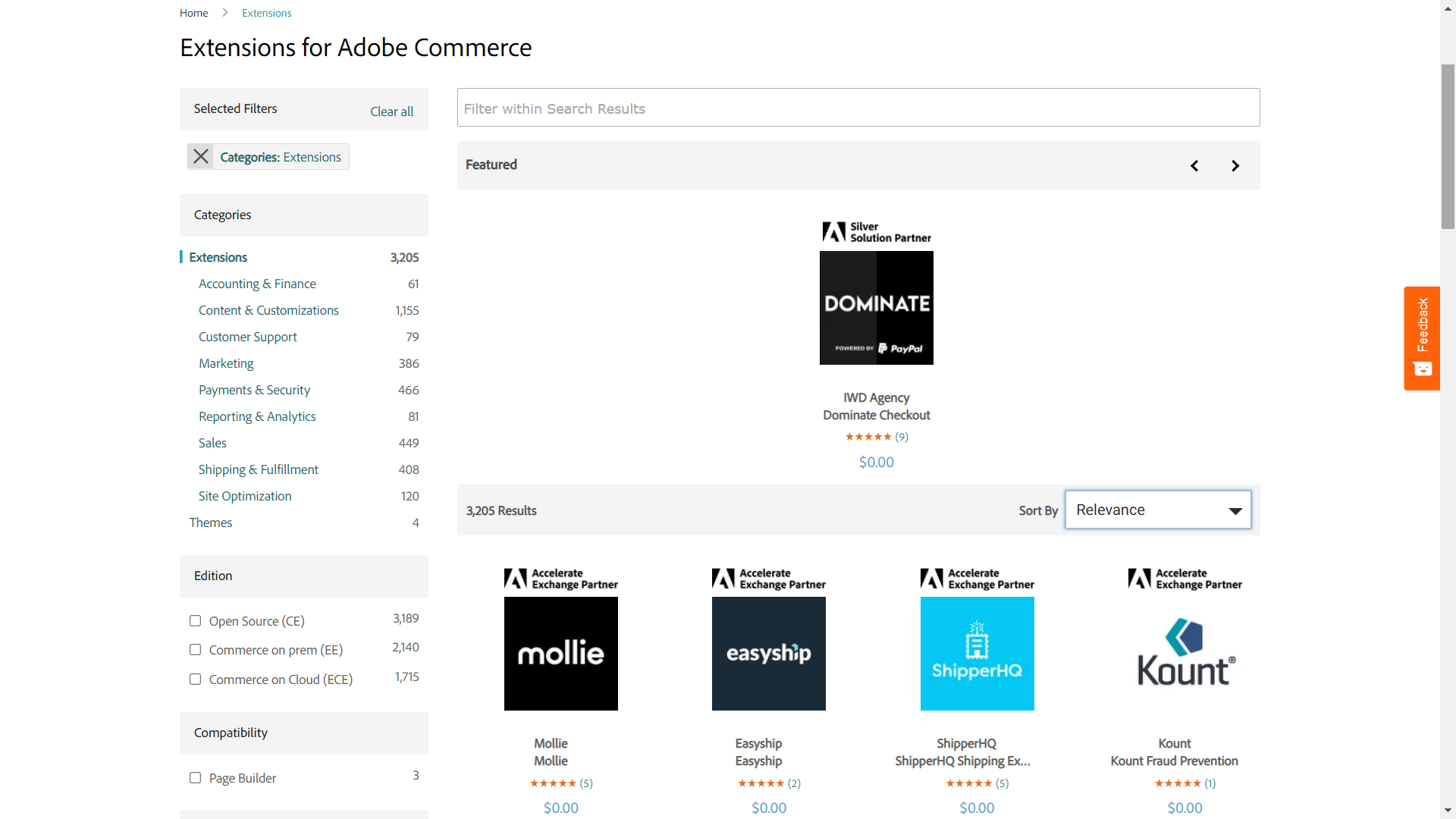Click the scrollbar down arrow
The height and width of the screenshot is (819, 1456).
1448,811
